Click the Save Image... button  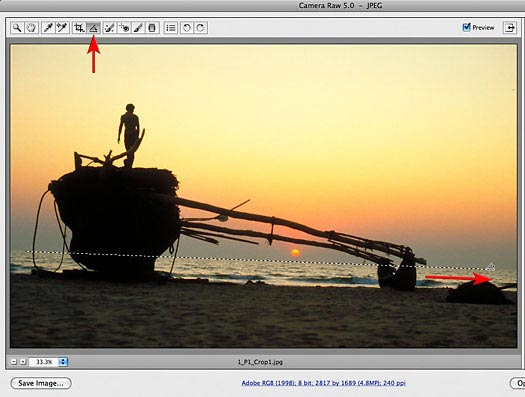click(41, 383)
